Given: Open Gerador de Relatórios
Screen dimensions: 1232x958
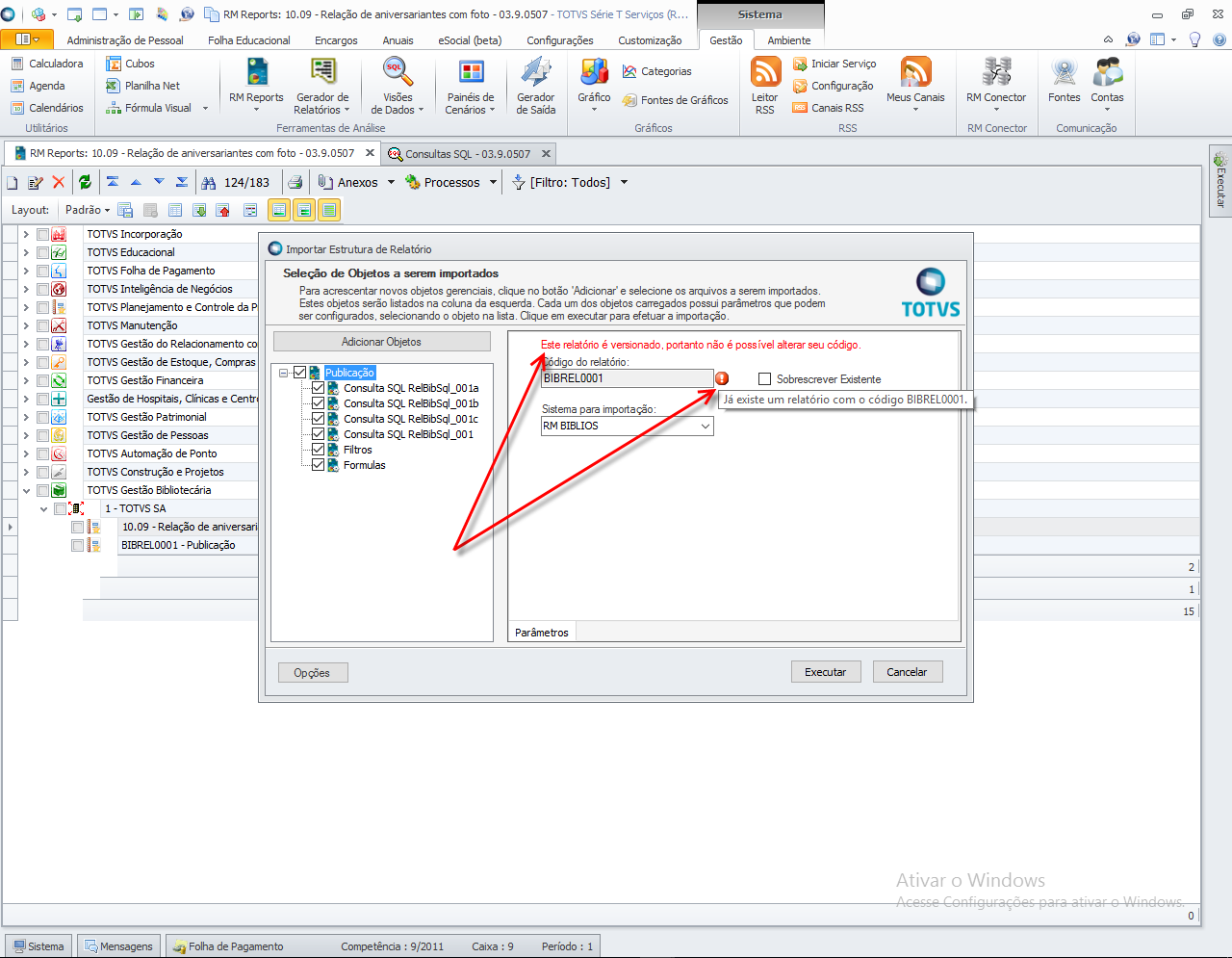Looking at the screenshot, I should click(322, 85).
